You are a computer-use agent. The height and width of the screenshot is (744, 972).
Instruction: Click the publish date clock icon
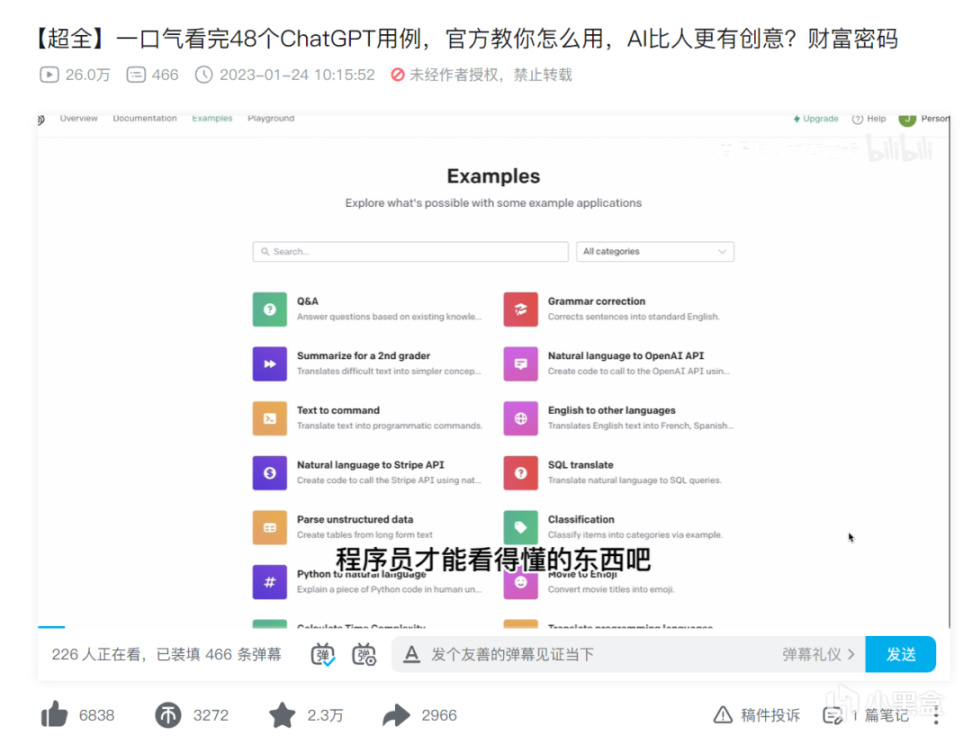[x=203, y=74]
